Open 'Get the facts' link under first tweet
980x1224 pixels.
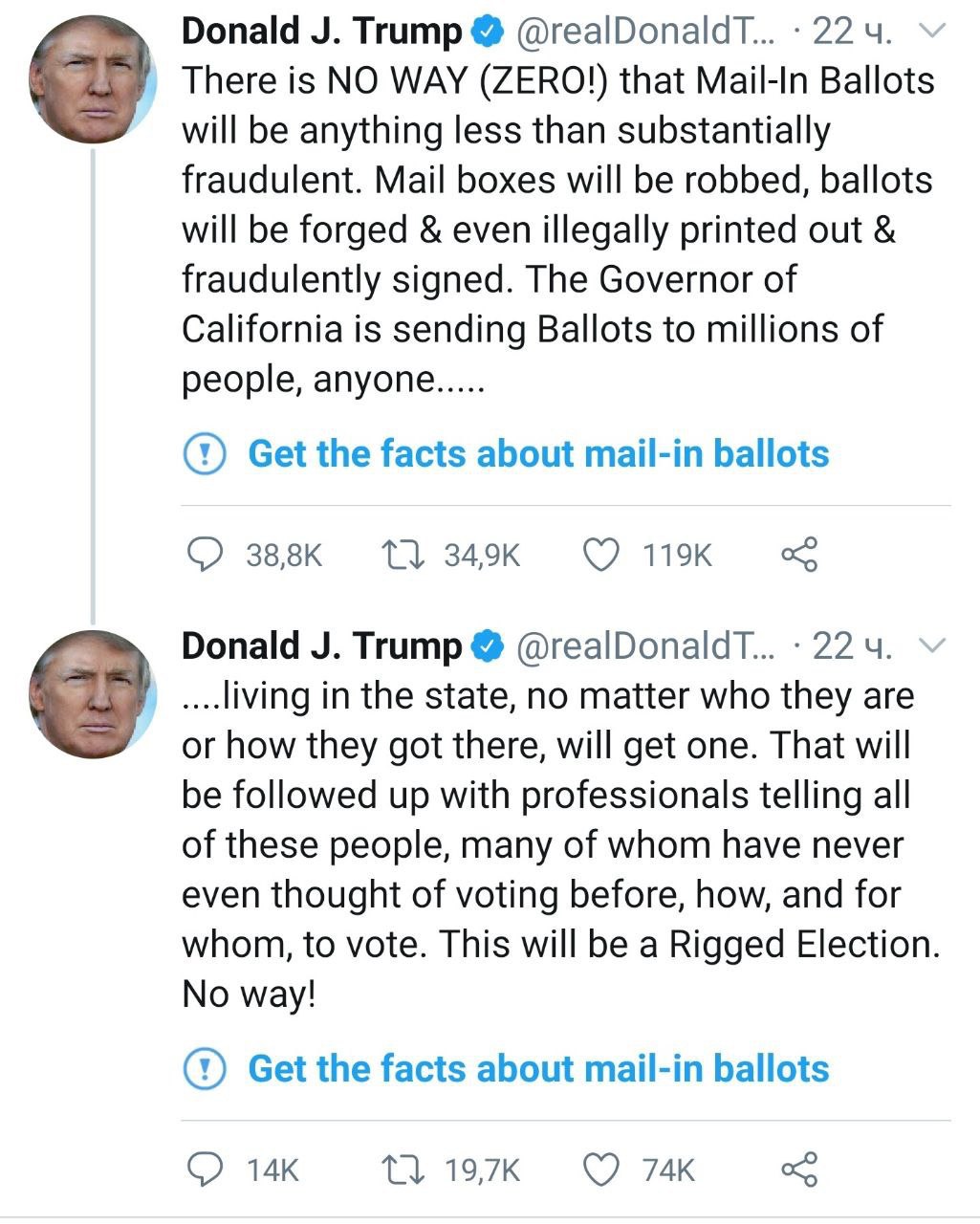538,453
